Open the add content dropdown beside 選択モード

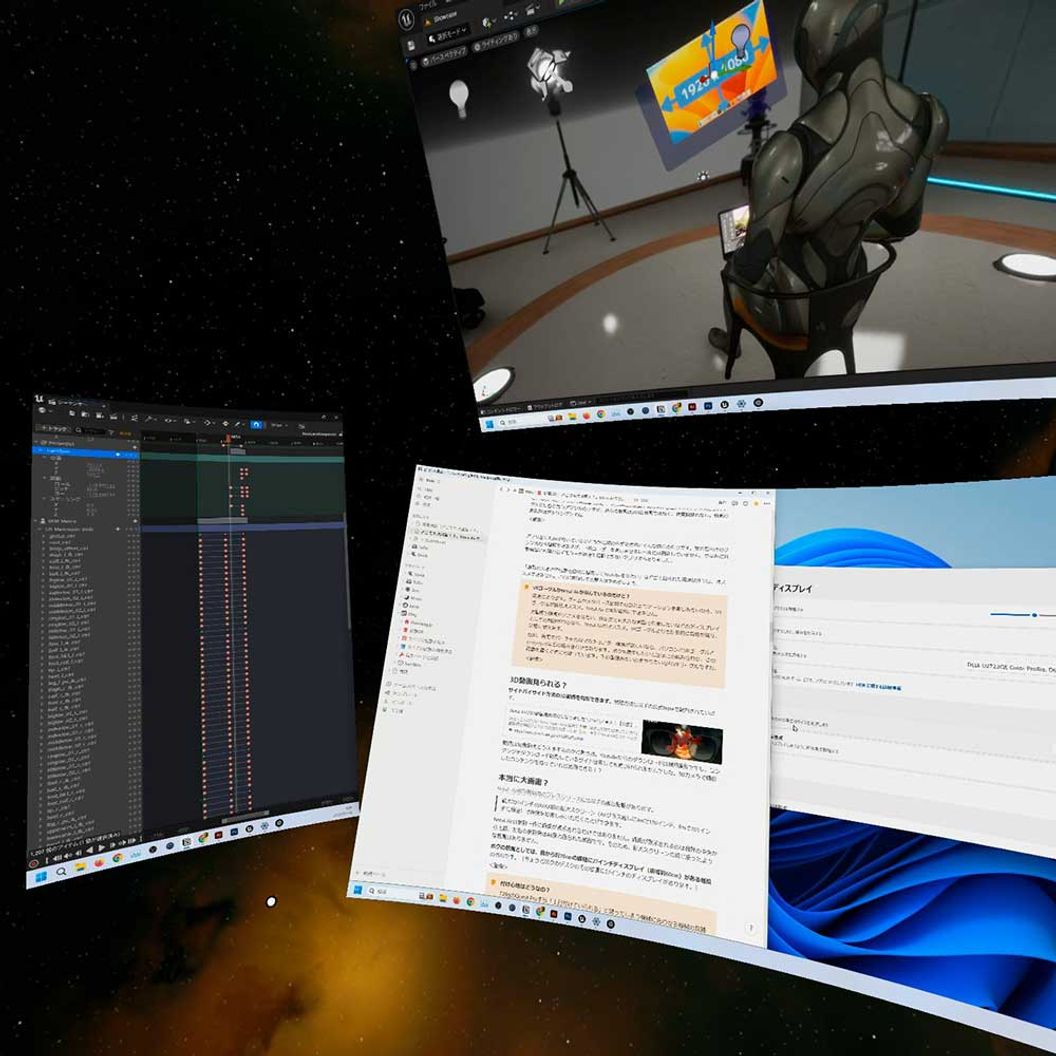(488, 23)
